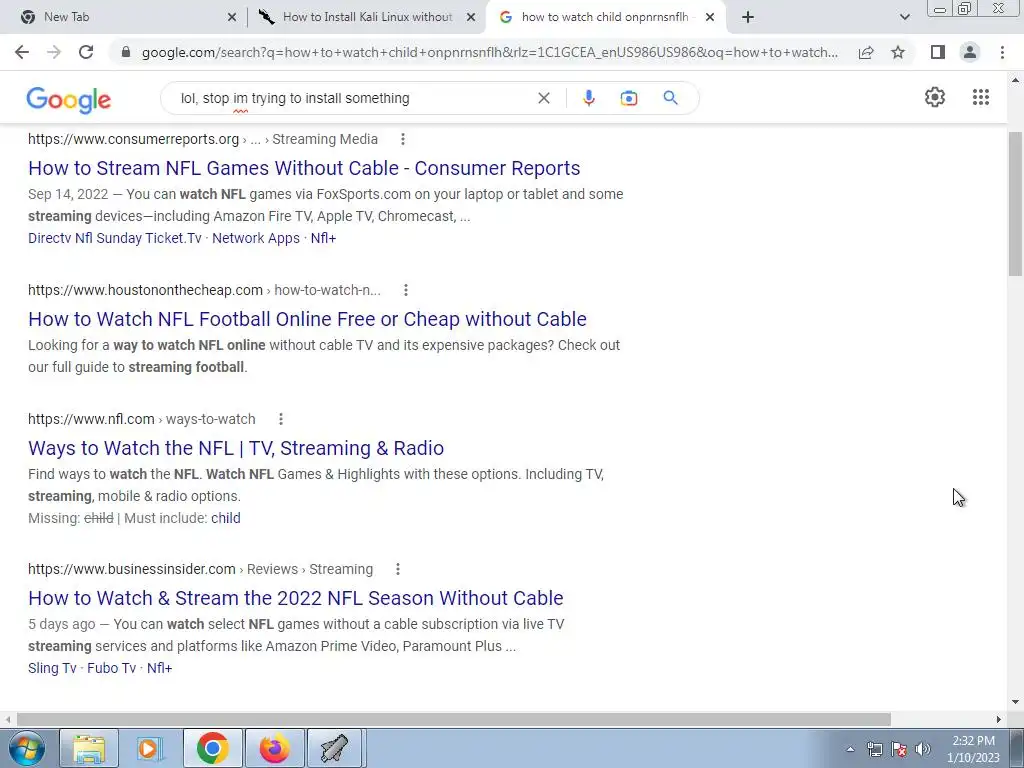
Task: Focus the Google search text field
Action: (x=353, y=98)
